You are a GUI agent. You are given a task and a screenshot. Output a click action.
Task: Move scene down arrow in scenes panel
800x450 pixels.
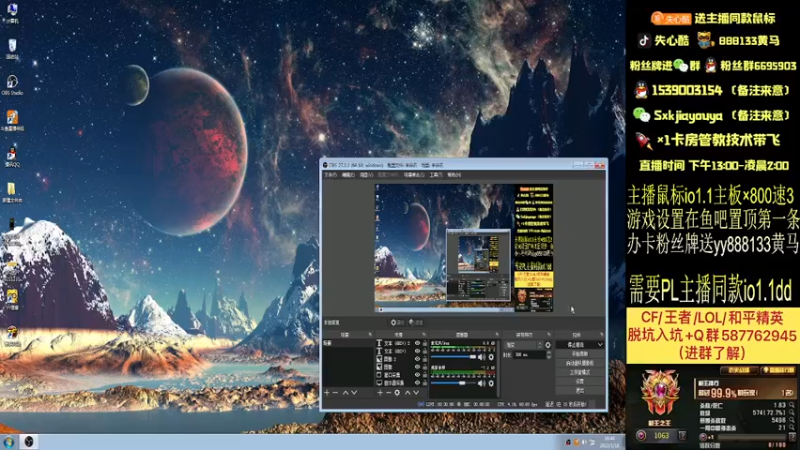[354, 392]
